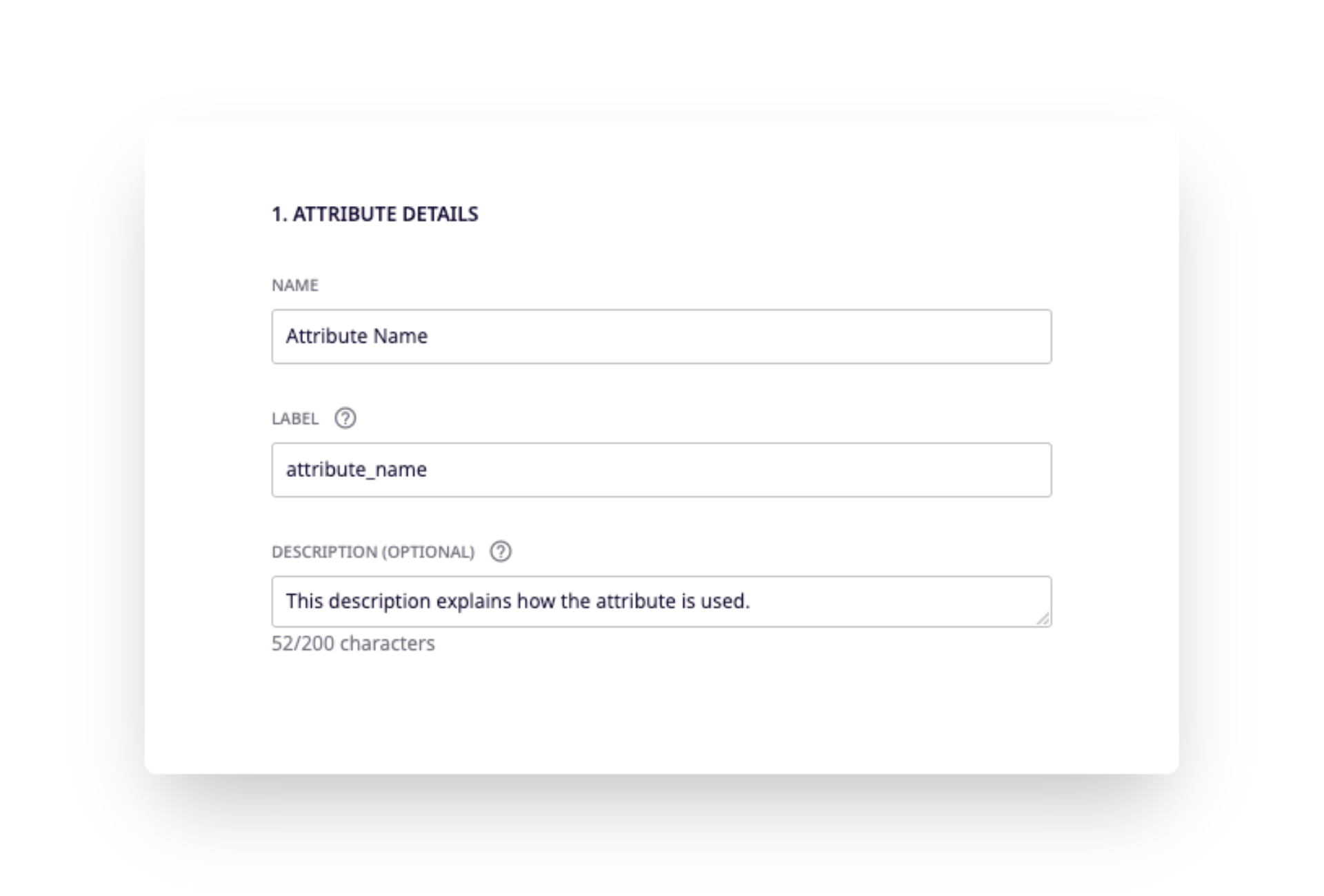This screenshot has height=896, width=1324.
Task: Select the attribute_name label field
Action: (x=661, y=469)
